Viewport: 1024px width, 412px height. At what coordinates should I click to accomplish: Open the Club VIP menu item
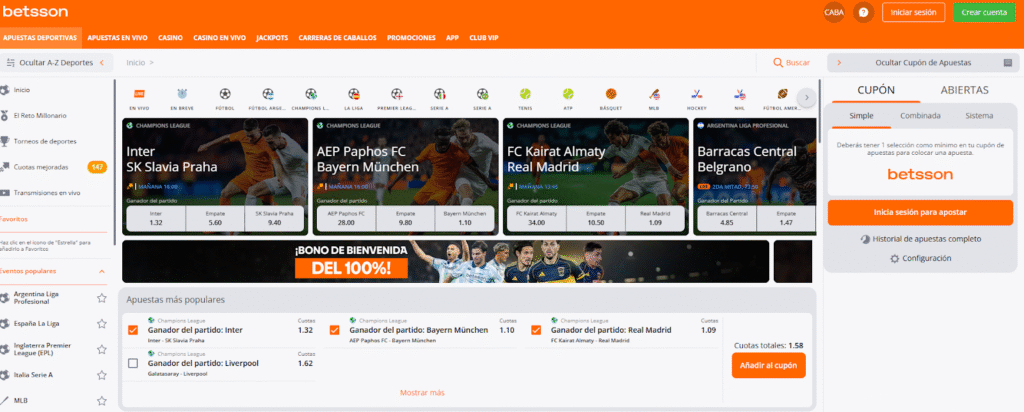click(x=484, y=38)
